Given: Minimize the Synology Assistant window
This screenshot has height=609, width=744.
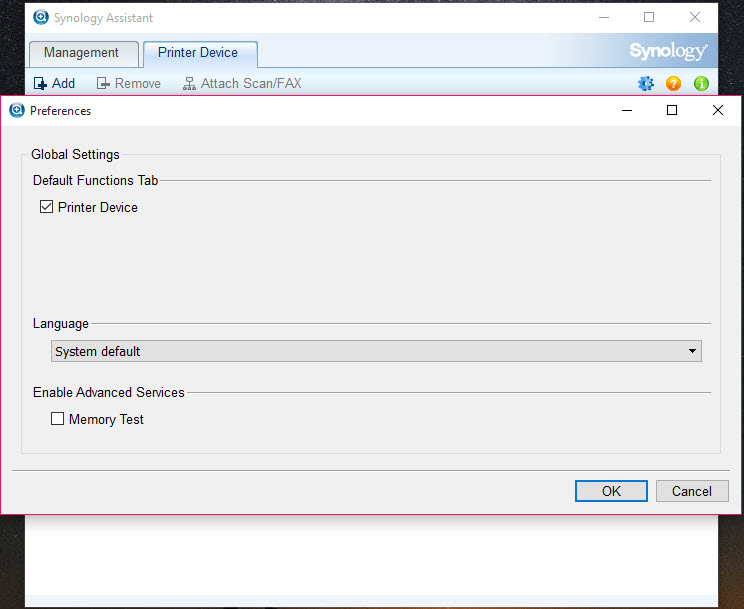Looking at the screenshot, I should click(604, 18).
